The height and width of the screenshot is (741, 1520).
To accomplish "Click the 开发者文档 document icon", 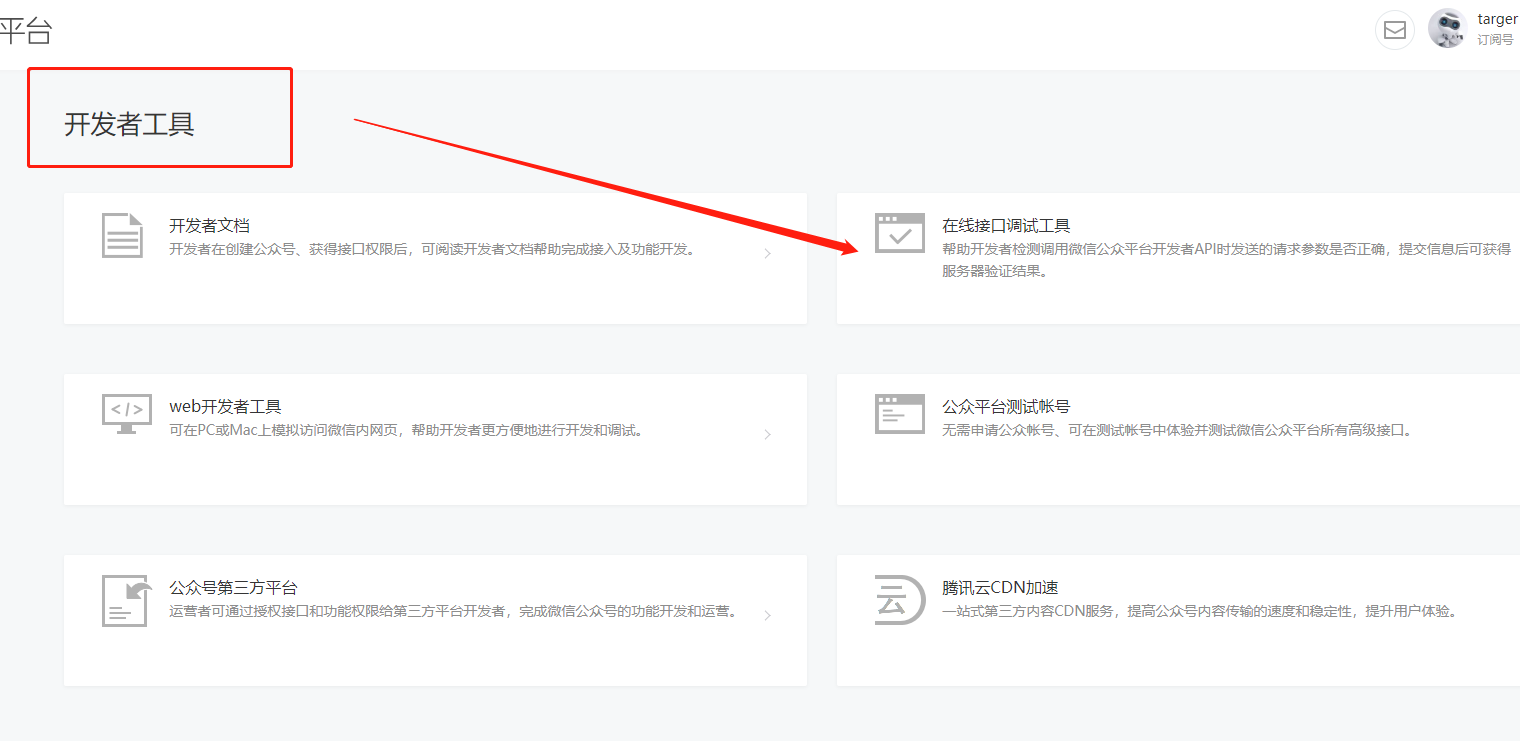I will tap(122, 235).
